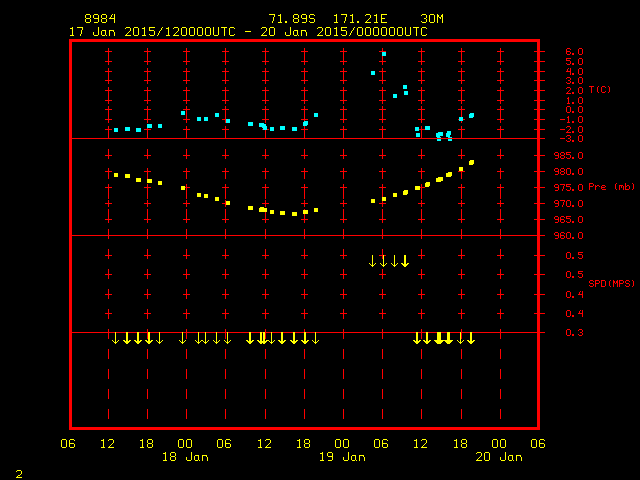Screen dimensions: 640x480
Task: Click the rightmost wind arrow on 0.3 line
Action: point(471,338)
